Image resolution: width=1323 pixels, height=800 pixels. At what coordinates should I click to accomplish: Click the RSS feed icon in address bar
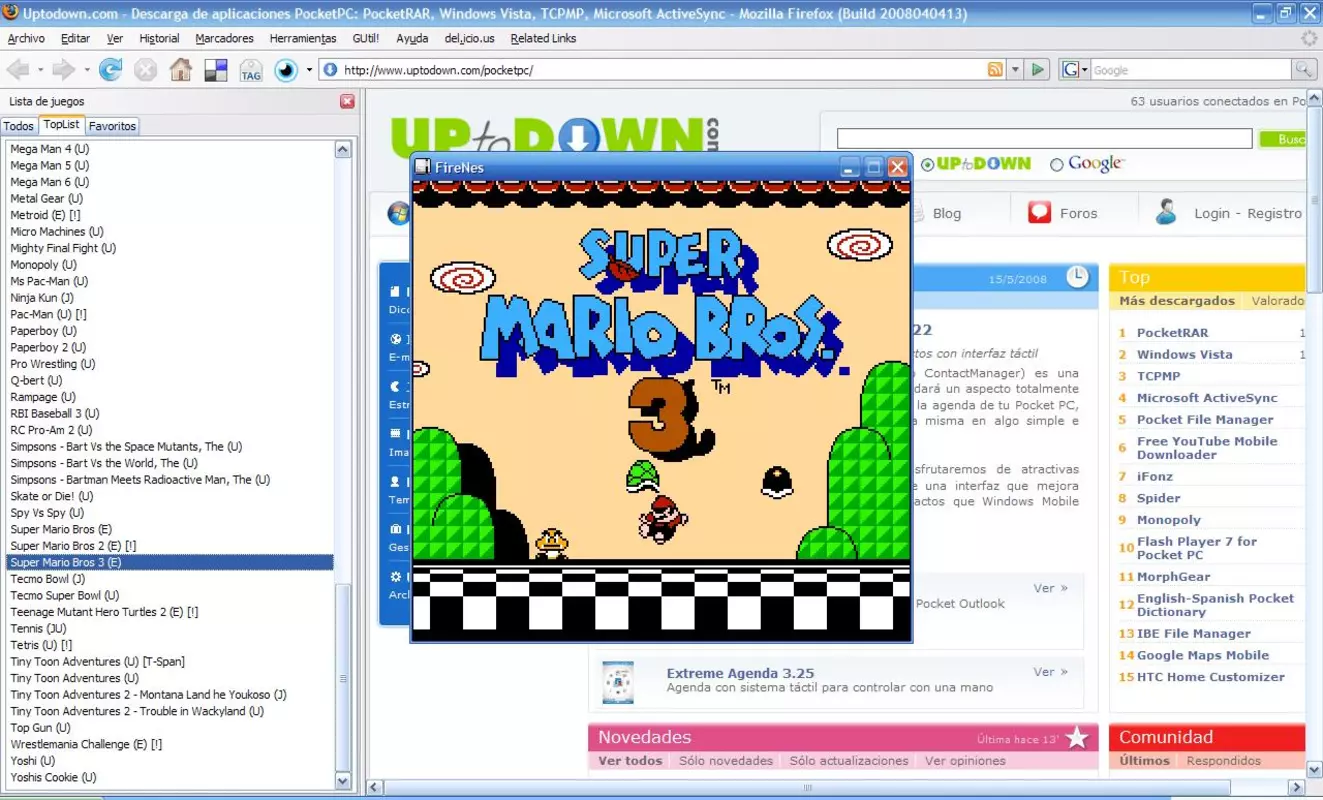pos(995,70)
